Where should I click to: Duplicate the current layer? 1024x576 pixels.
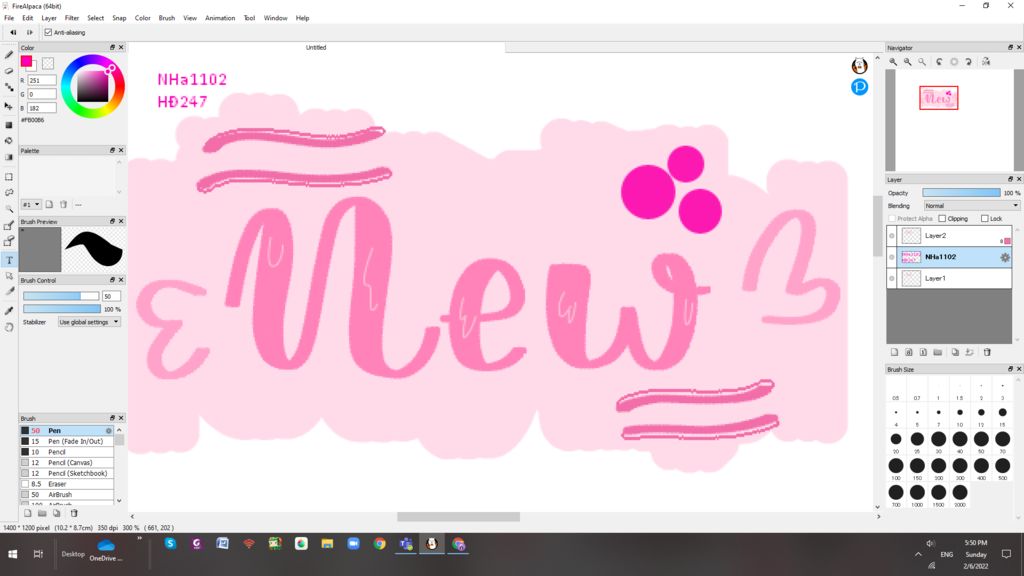(x=955, y=352)
